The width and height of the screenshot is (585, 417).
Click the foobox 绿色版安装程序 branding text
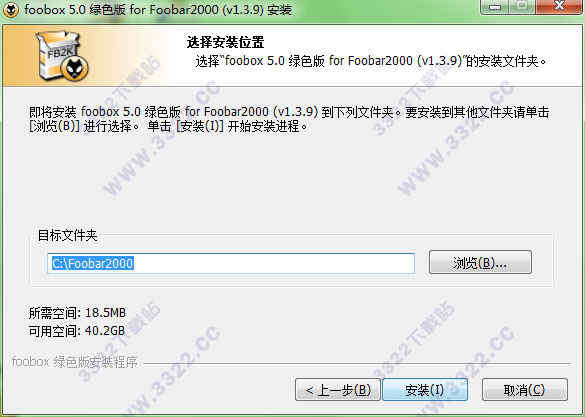pyautogui.click(x=75, y=362)
